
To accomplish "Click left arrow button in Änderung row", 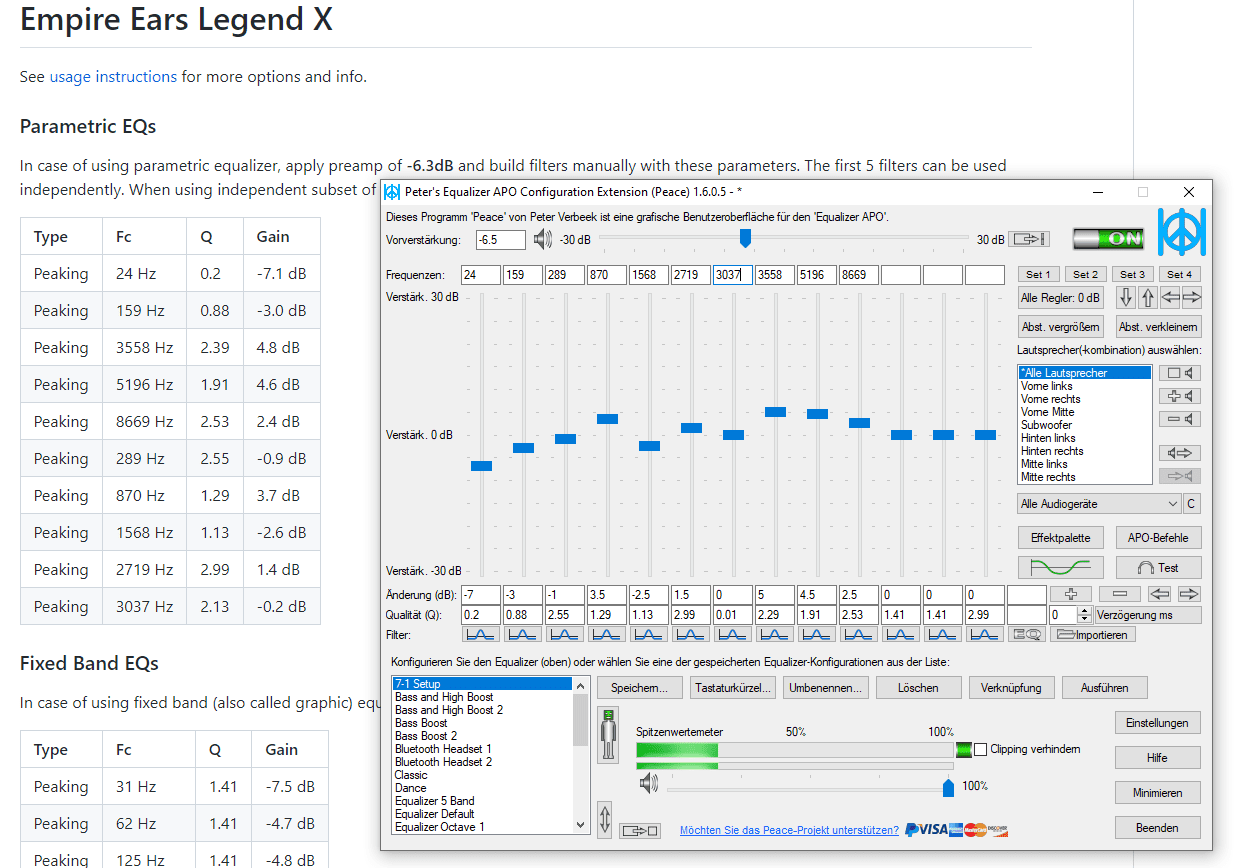I will 1158,594.
